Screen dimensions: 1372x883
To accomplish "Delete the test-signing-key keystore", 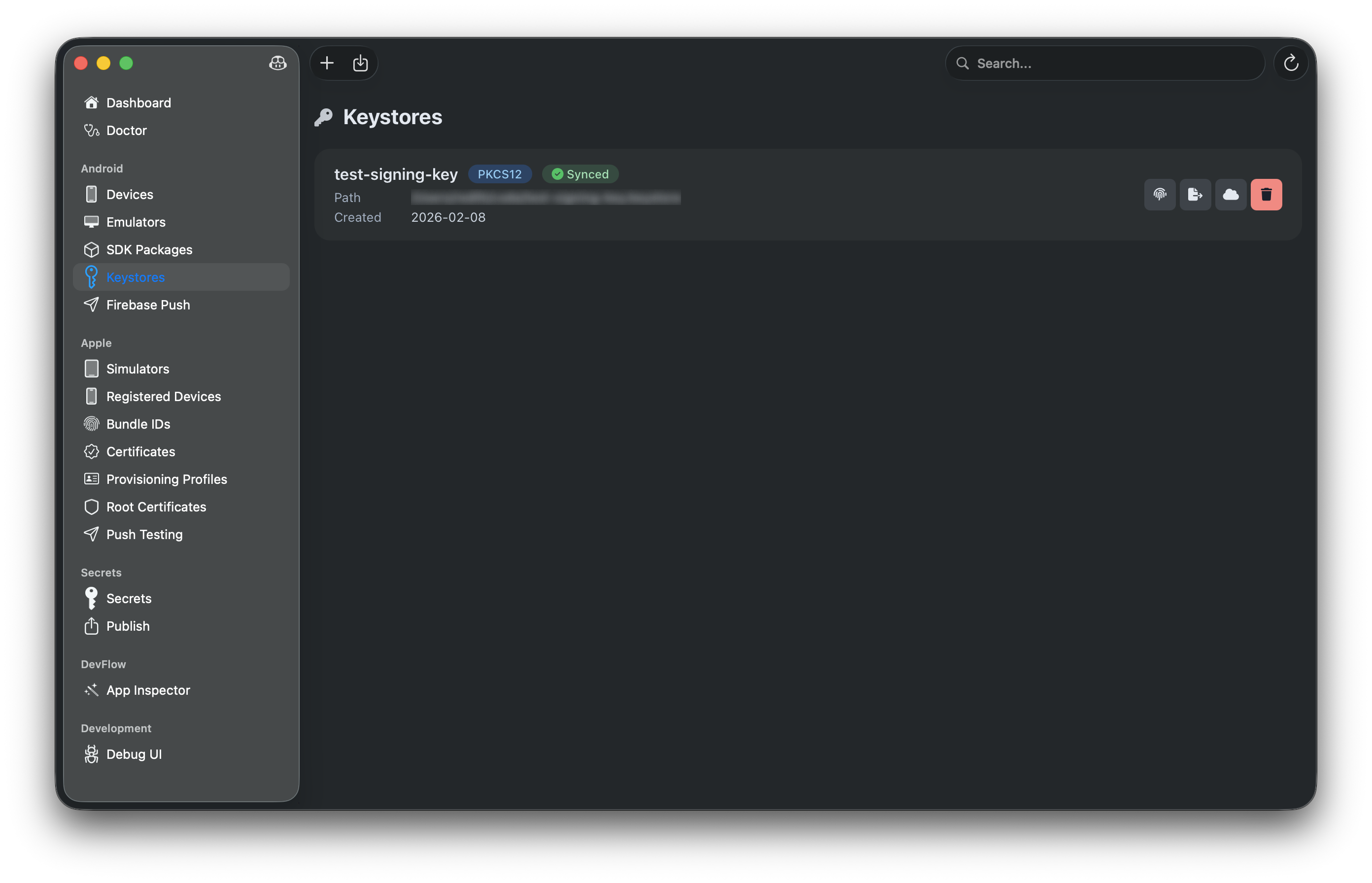I will 1267,194.
